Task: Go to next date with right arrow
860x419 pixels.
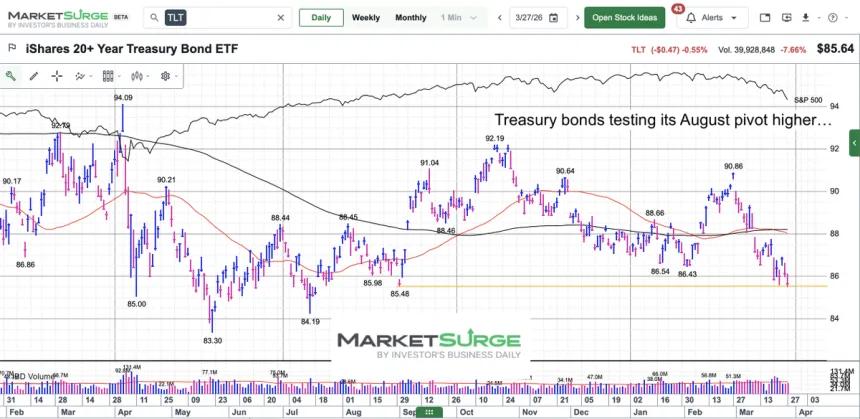Action: point(577,18)
